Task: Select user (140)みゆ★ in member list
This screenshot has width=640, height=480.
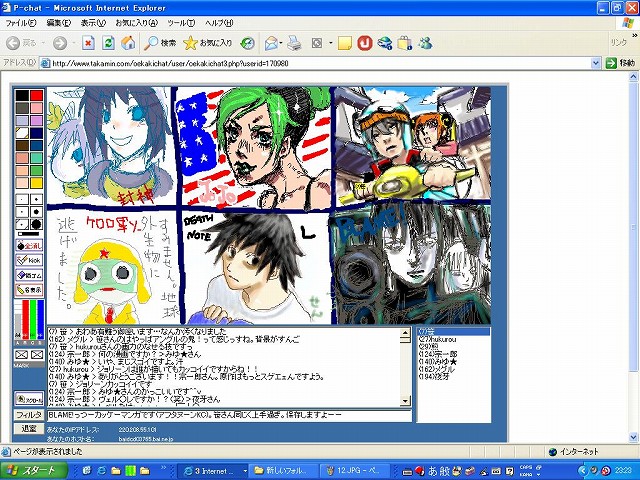Action: [438, 362]
